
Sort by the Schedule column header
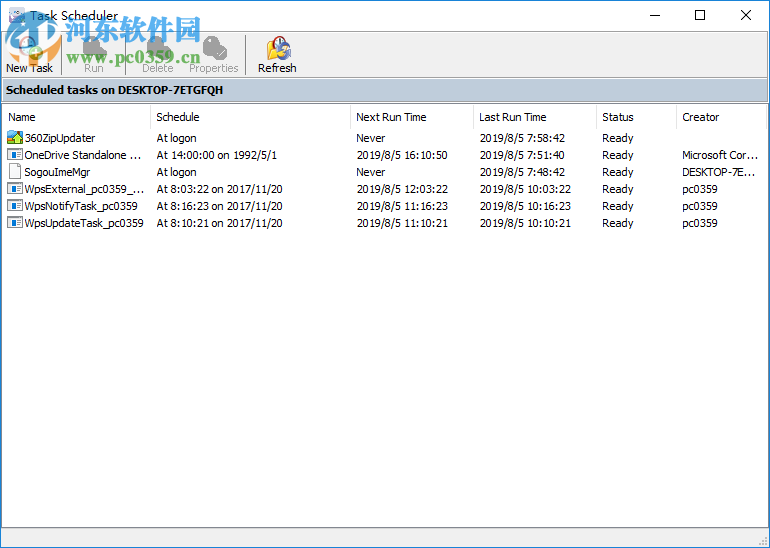click(x=250, y=117)
